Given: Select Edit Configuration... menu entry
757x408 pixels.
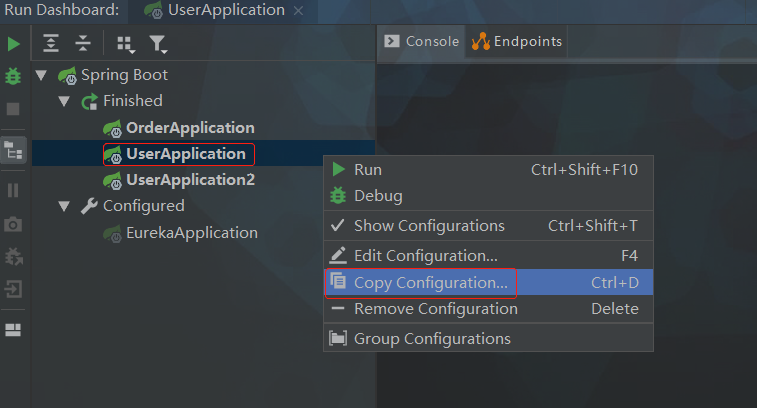Looking at the screenshot, I should [426, 256].
